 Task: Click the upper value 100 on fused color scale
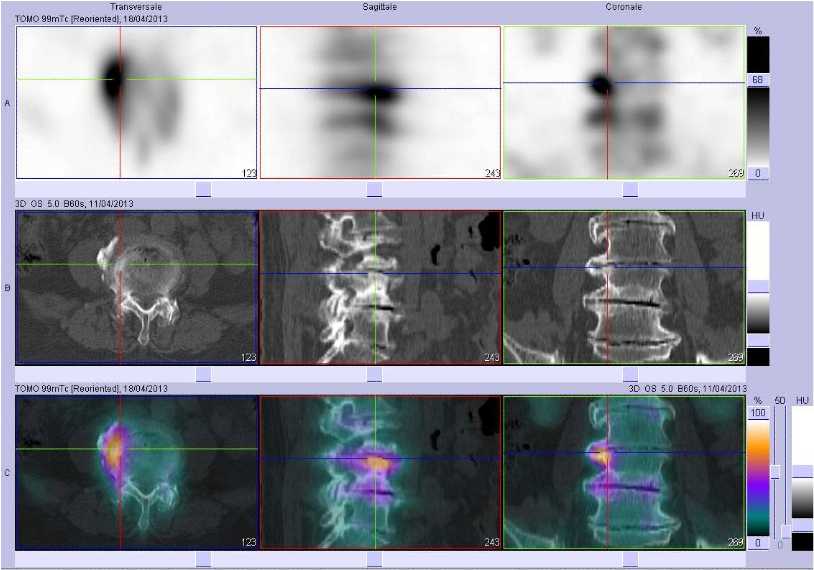pos(758,413)
